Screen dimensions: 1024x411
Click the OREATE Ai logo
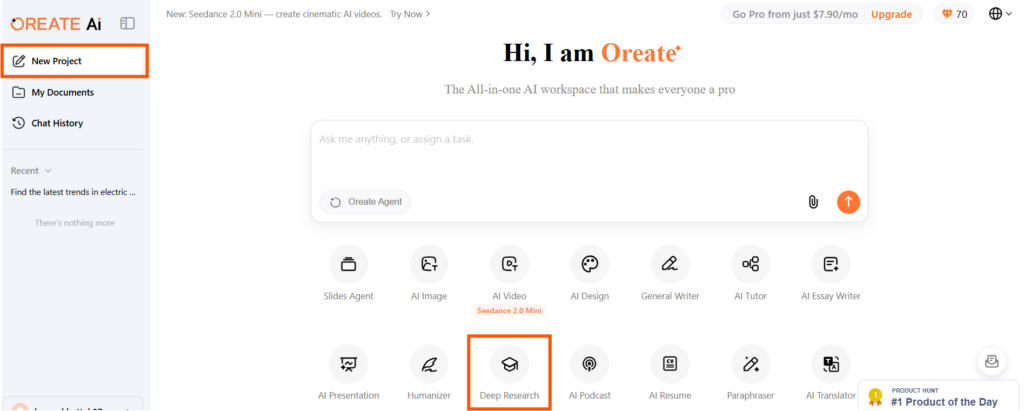coord(56,24)
